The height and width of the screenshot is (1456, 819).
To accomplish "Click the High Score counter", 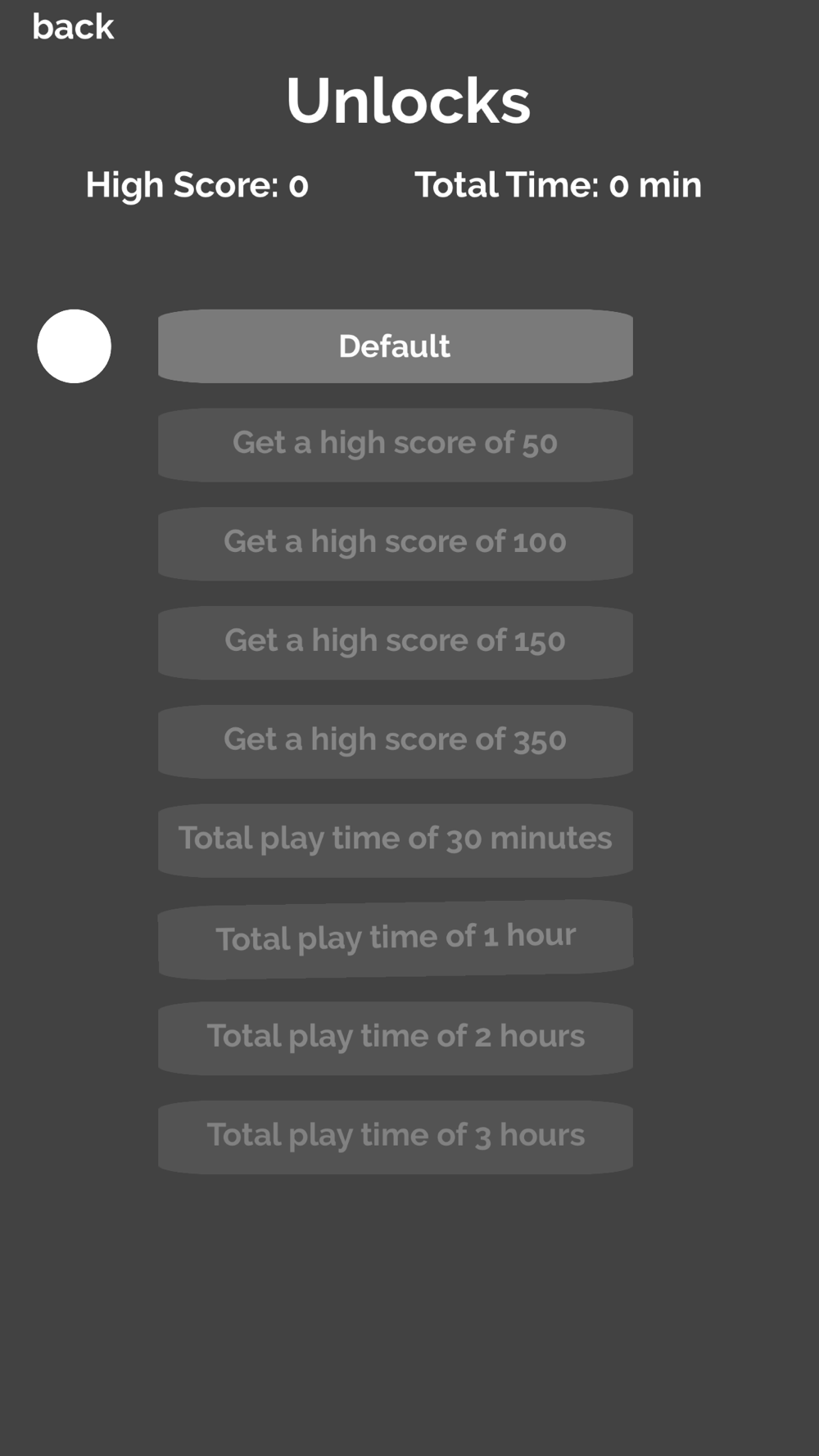I will click(x=197, y=186).
